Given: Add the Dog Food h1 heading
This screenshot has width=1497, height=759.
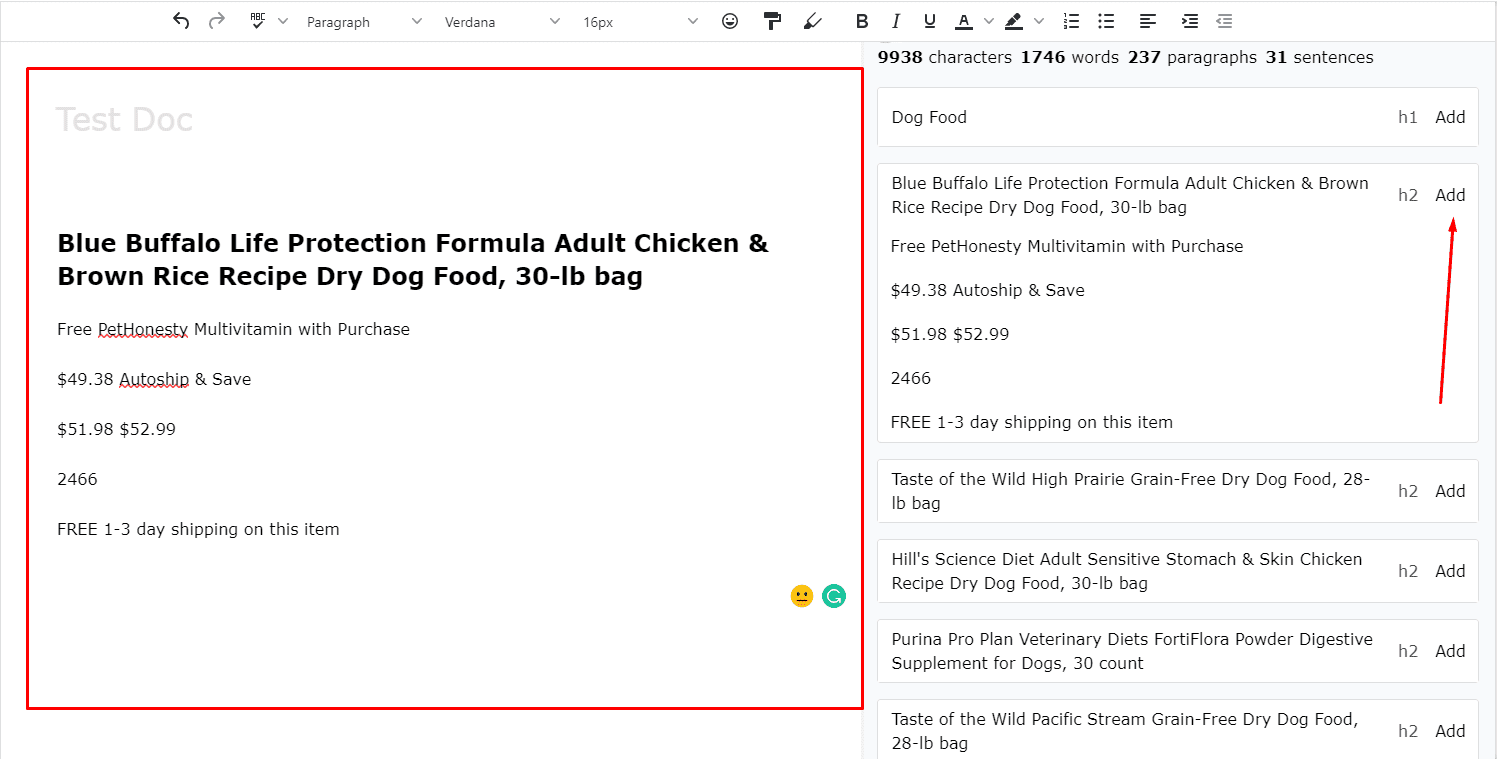Looking at the screenshot, I should tap(1450, 117).
